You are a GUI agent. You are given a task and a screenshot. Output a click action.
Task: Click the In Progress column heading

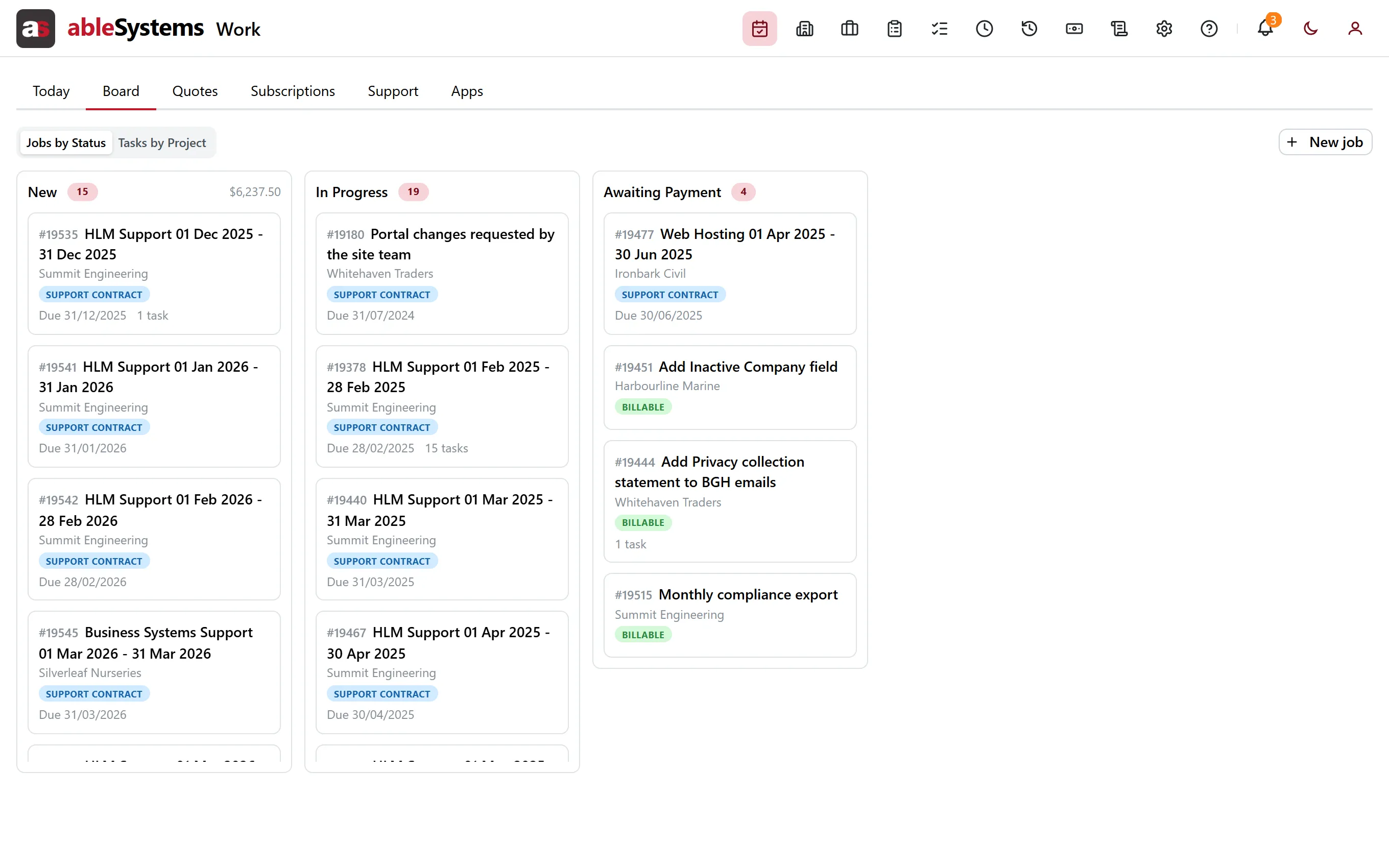click(351, 192)
